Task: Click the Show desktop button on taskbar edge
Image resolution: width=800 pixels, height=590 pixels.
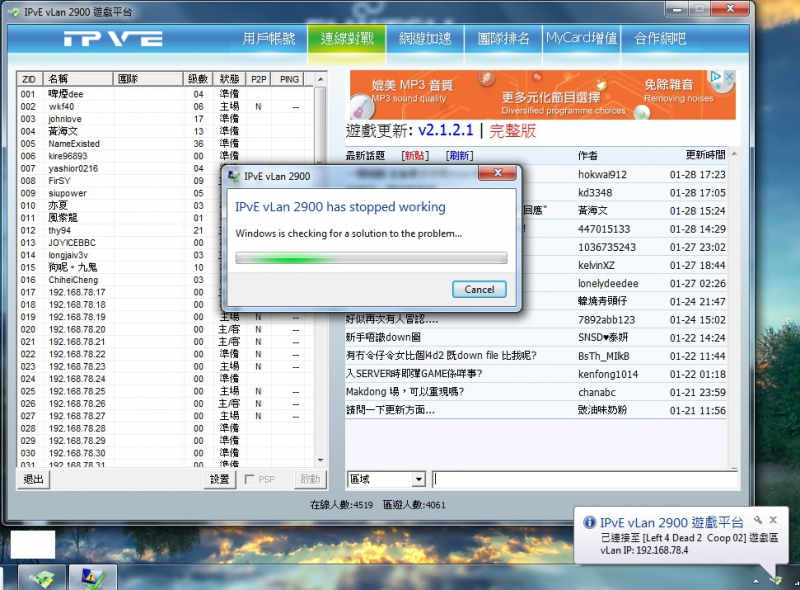Action: [x=797, y=578]
